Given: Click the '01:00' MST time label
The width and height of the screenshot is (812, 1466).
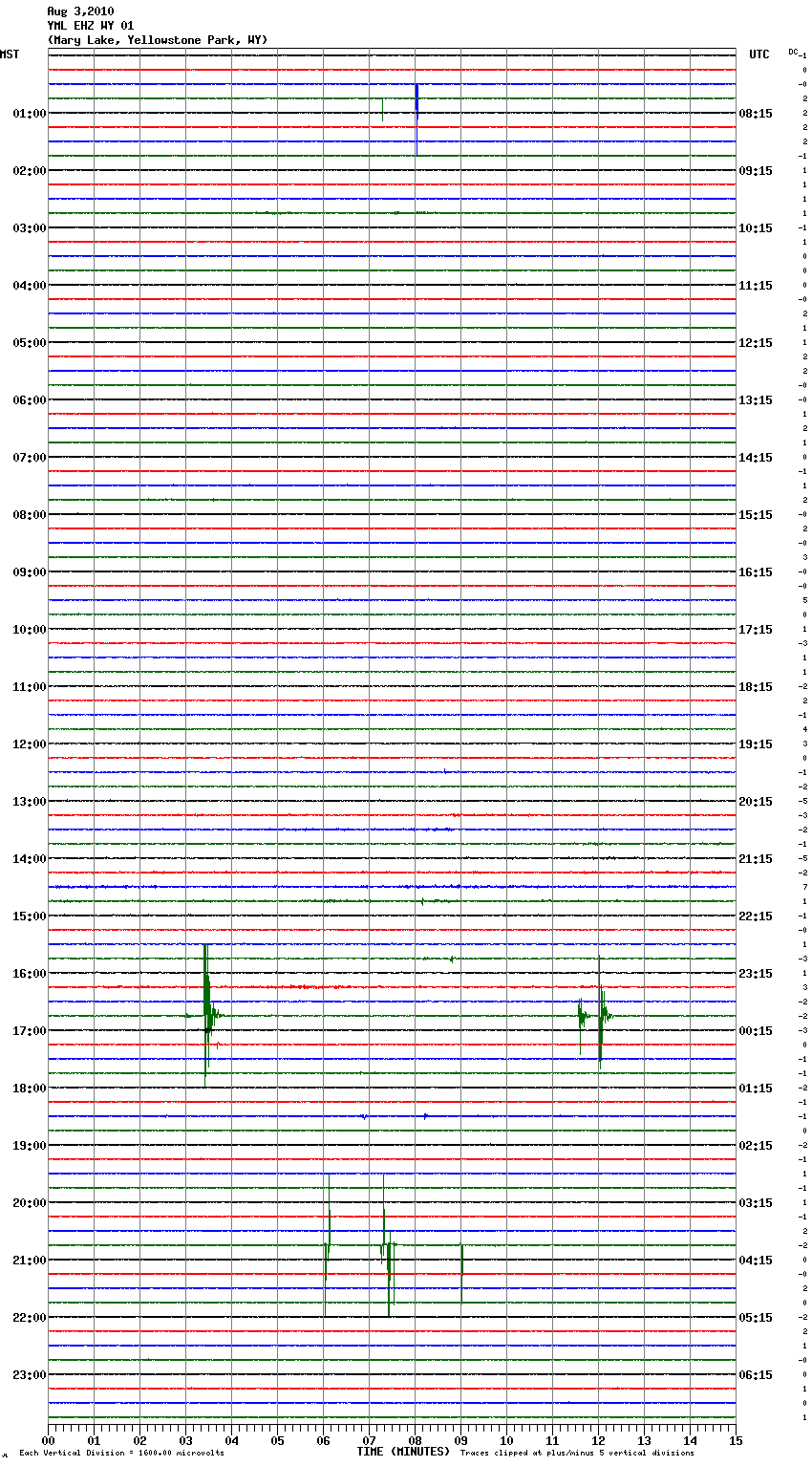Looking at the screenshot, I should coord(30,114).
